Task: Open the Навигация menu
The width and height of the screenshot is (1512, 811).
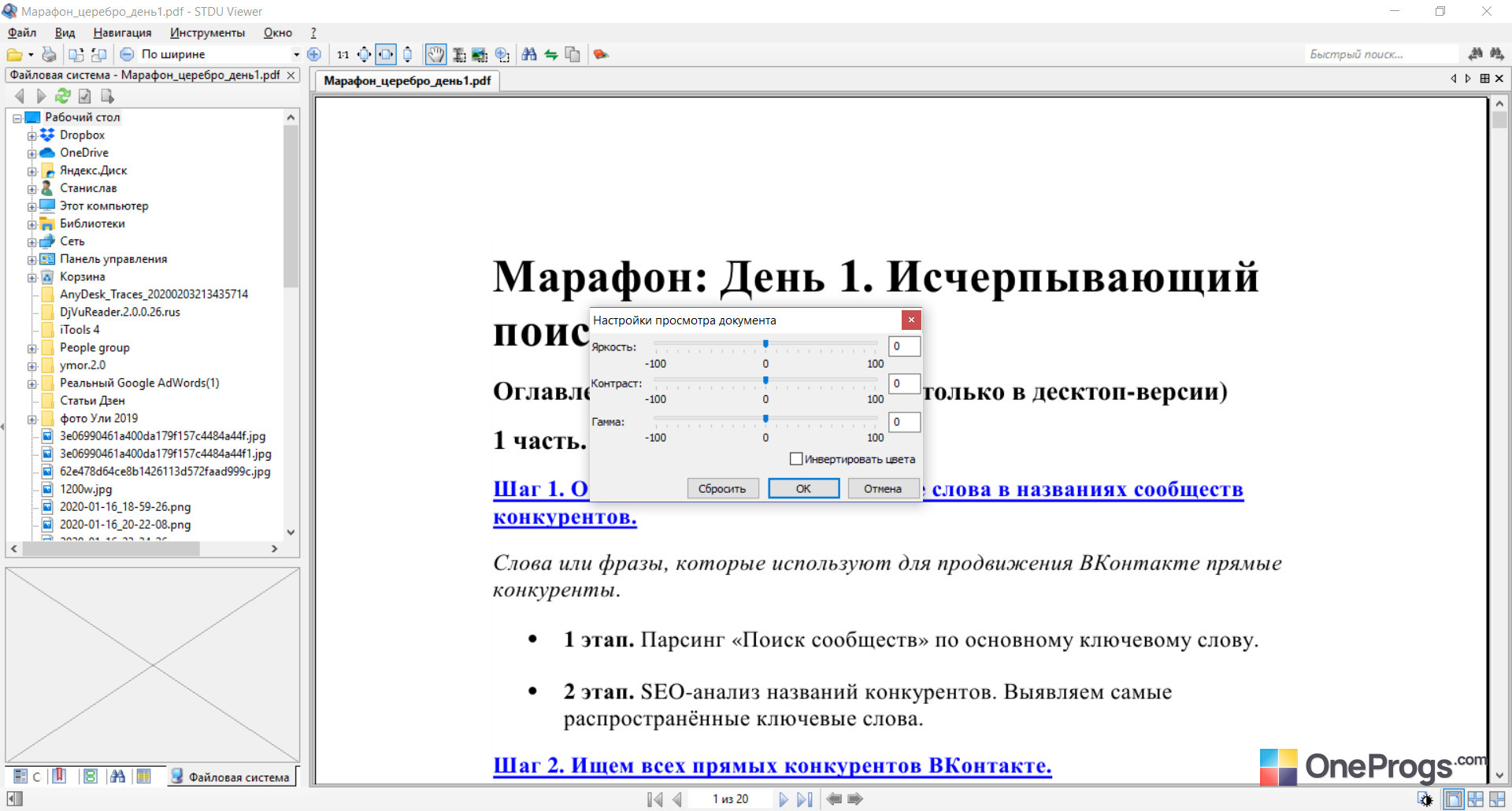Action: [x=122, y=32]
